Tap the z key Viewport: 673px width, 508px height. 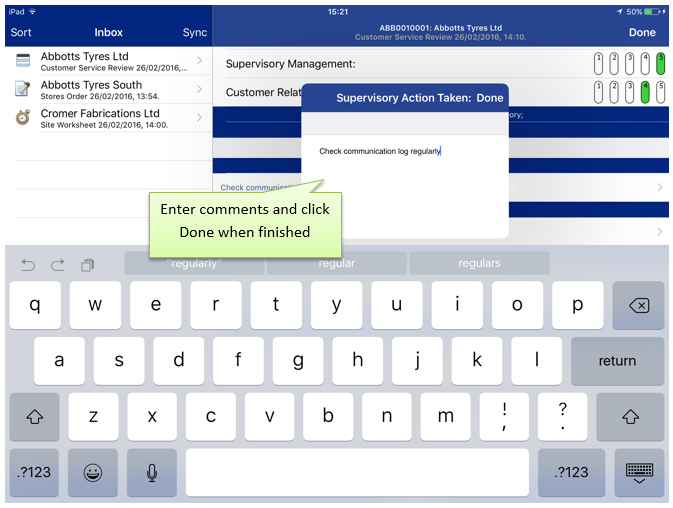93,417
